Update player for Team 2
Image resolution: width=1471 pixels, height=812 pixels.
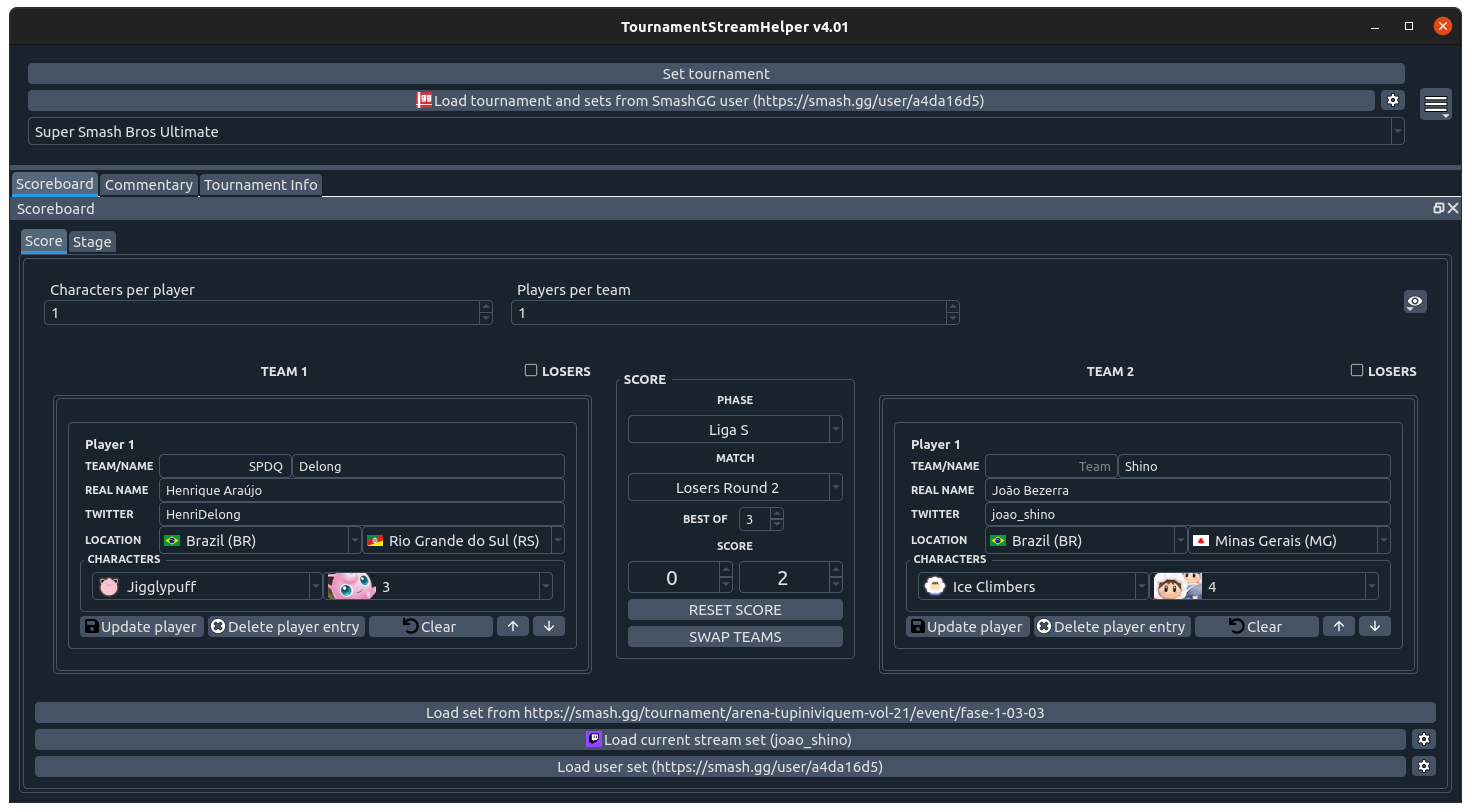(x=968, y=626)
